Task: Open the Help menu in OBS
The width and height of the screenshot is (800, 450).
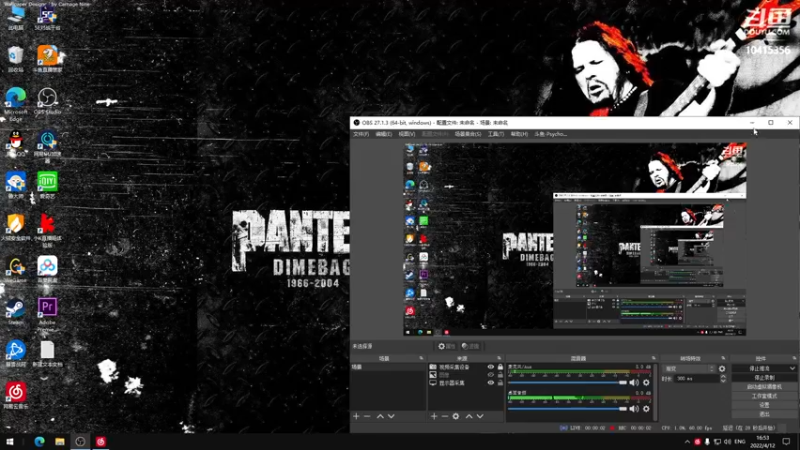Action: pyautogui.click(x=519, y=134)
